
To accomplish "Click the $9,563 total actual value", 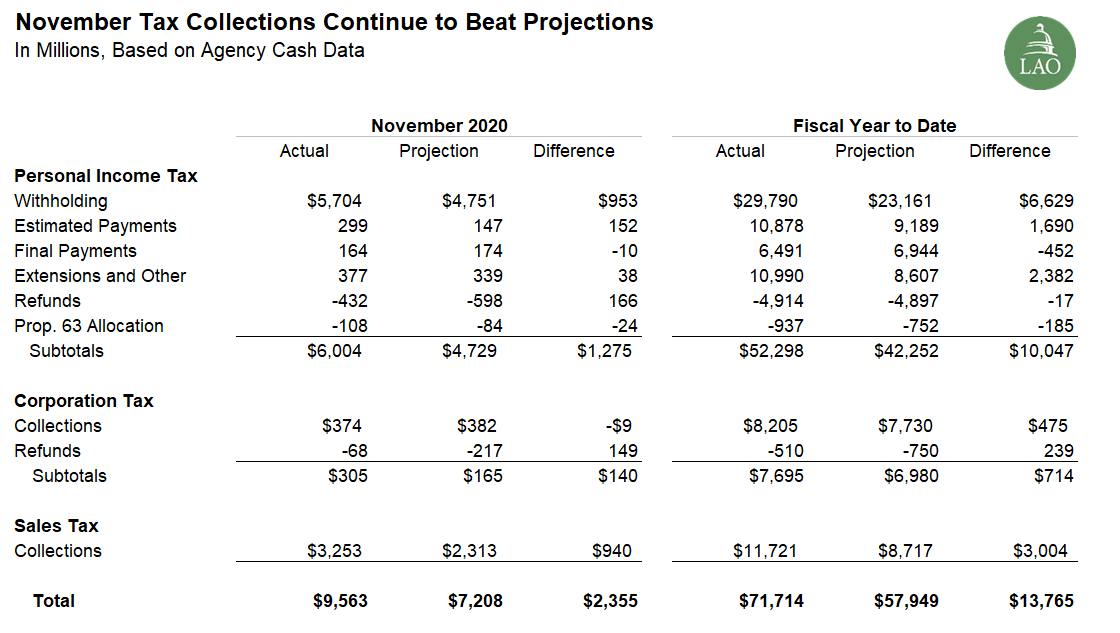I will coord(340,601).
